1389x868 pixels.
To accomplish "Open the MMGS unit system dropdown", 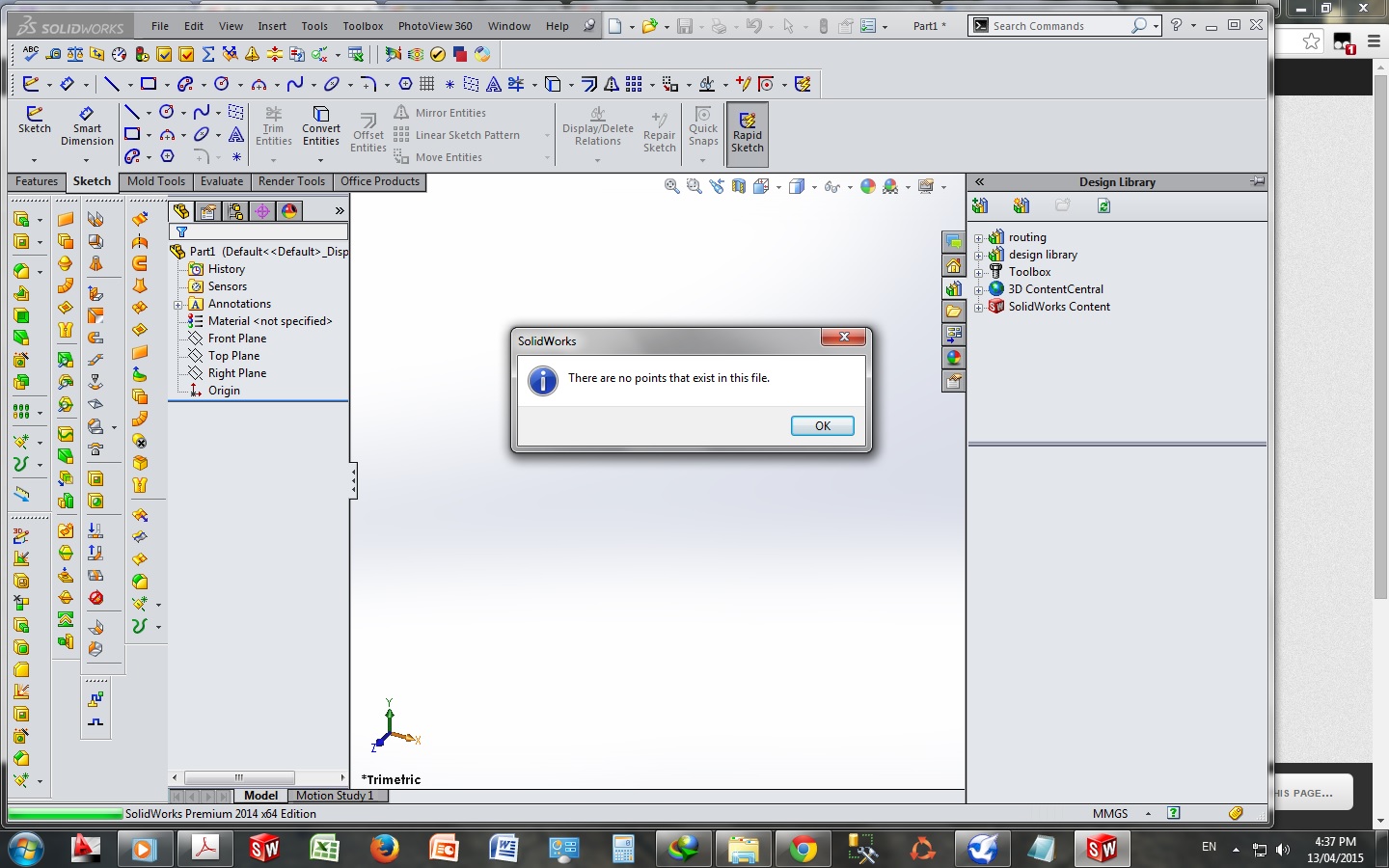I will [x=1148, y=814].
